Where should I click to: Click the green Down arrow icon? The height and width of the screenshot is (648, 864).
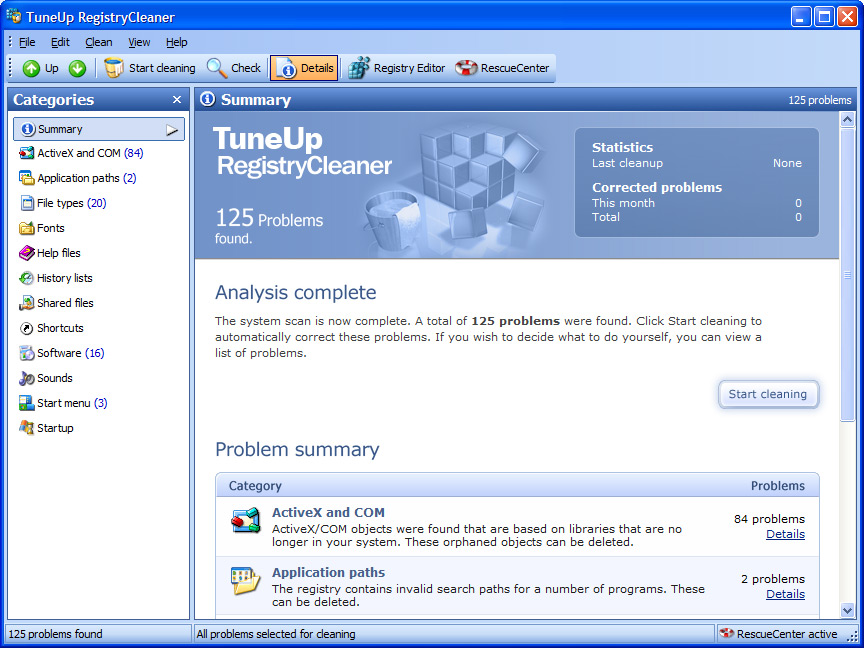(x=77, y=68)
